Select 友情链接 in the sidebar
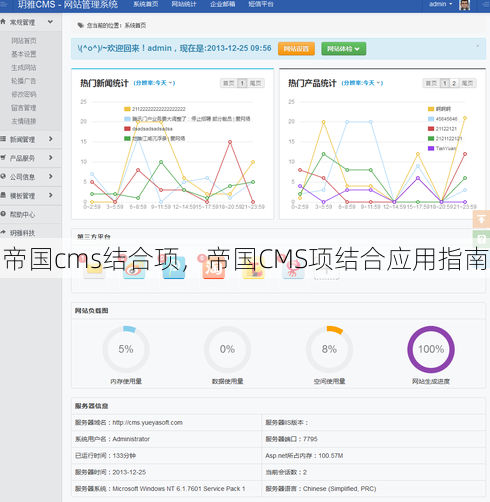Image resolution: width=490 pixels, height=502 pixels. 24,121
